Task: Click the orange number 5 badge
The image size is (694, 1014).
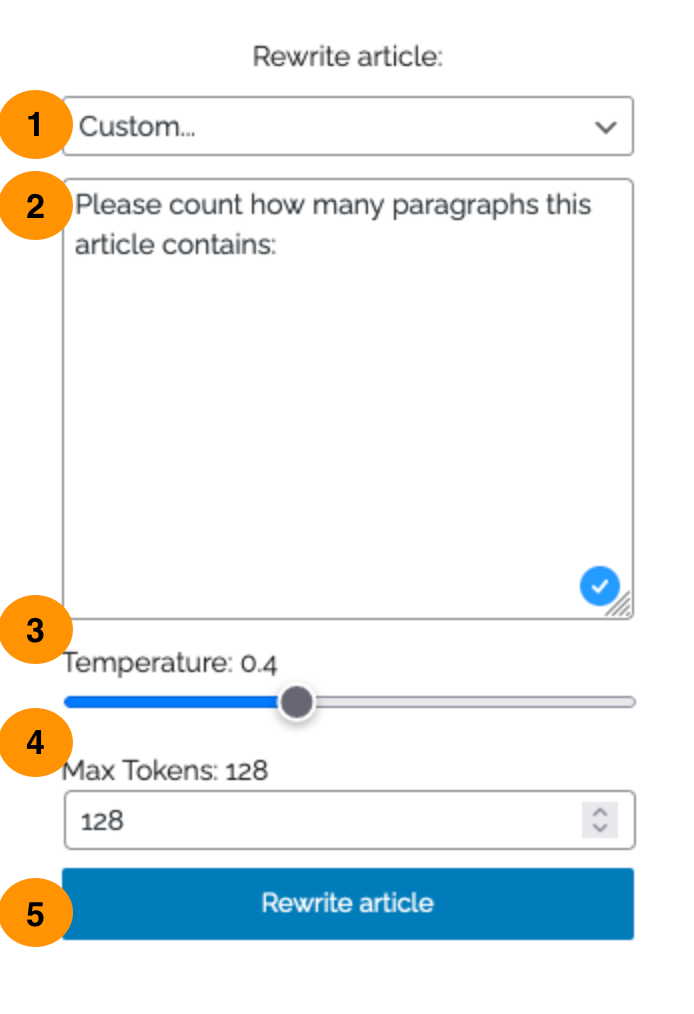Action: (x=36, y=912)
